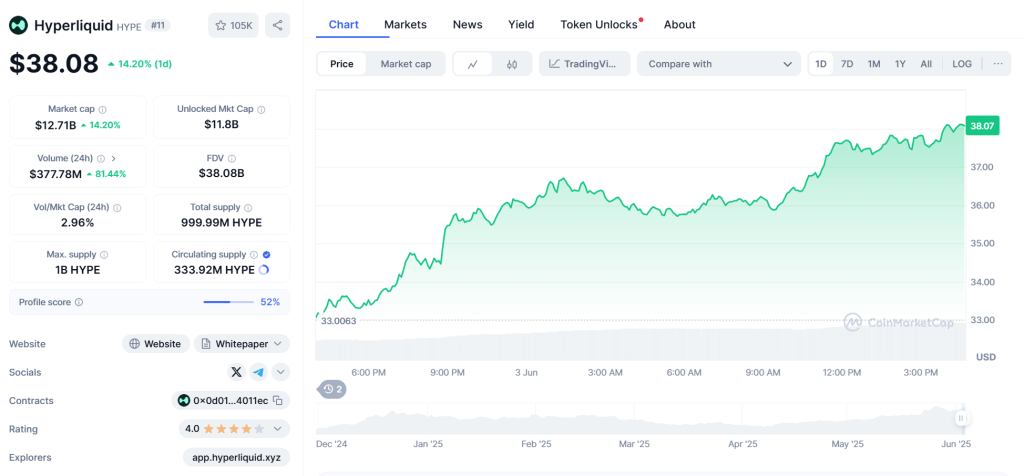The width and height of the screenshot is (1024, 476).
Task: Add Hyperliquid to watchlist with star button
Action: (x=233, y=25)
